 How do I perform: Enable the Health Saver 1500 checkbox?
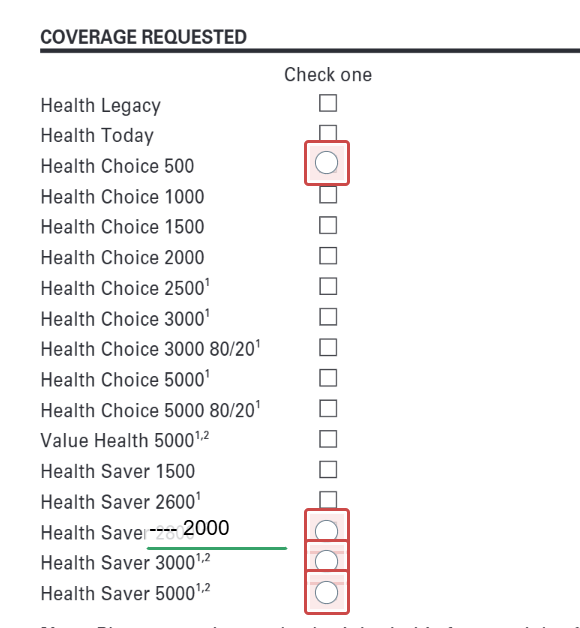pos(328,469)
